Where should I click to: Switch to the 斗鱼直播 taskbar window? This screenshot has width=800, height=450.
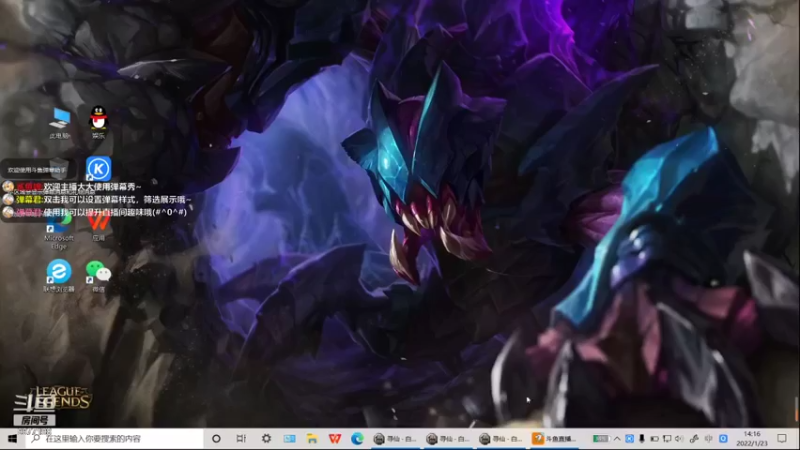point(555,438)
